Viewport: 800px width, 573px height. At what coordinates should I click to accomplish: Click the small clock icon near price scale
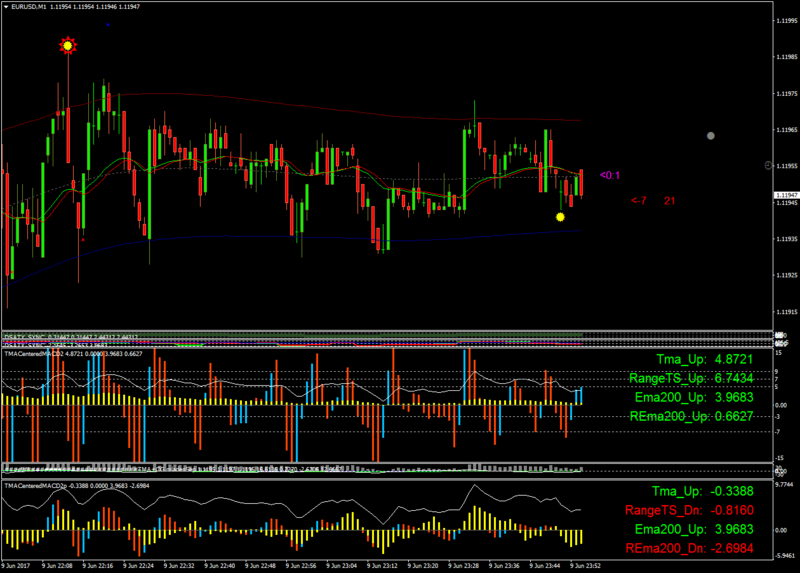pyautogui.click(x=768, y=165)
